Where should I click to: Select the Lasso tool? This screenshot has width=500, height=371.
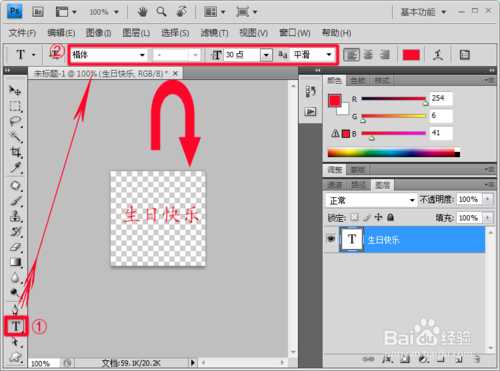pos(15,122)
